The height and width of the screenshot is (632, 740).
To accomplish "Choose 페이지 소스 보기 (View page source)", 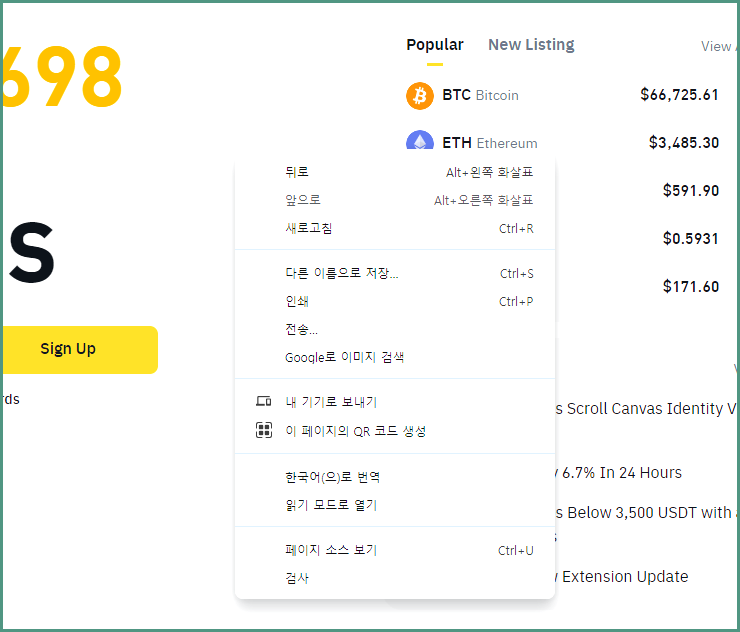I will [395, 550].
